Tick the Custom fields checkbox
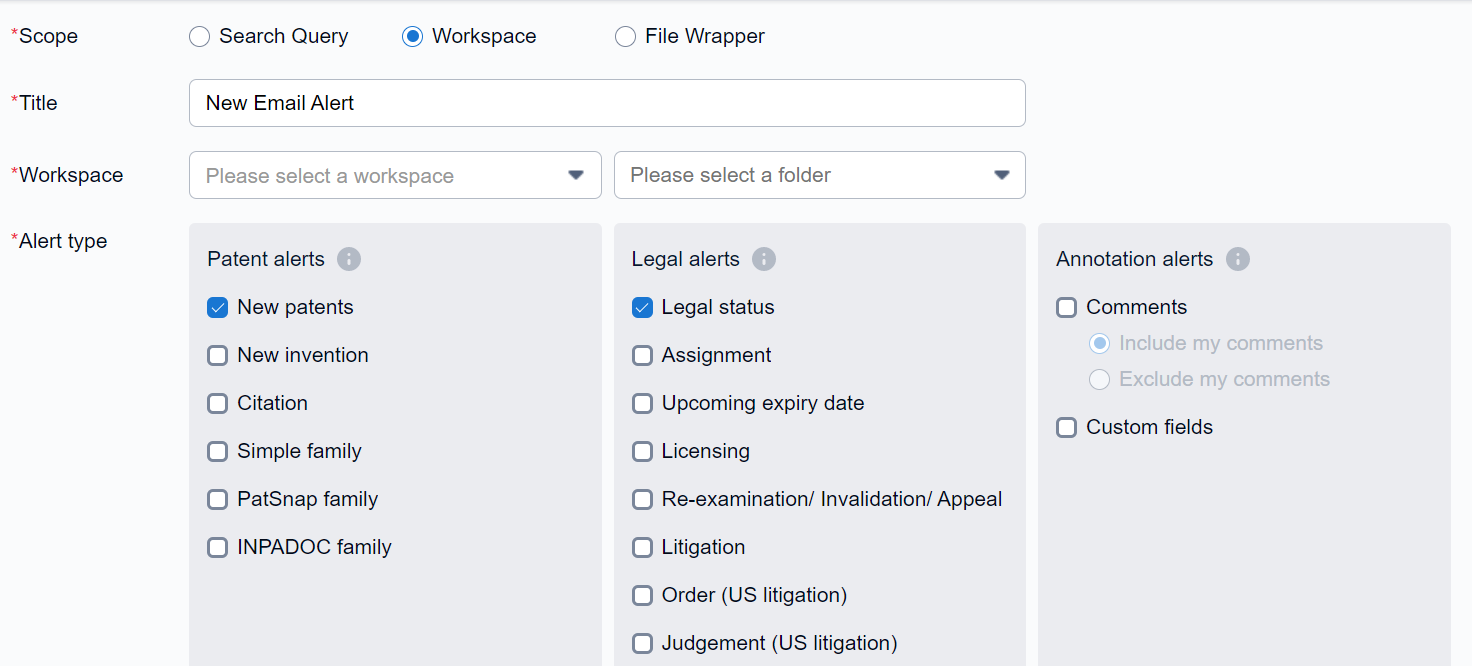The image size is (1472, 666). tap(1067, 428)
